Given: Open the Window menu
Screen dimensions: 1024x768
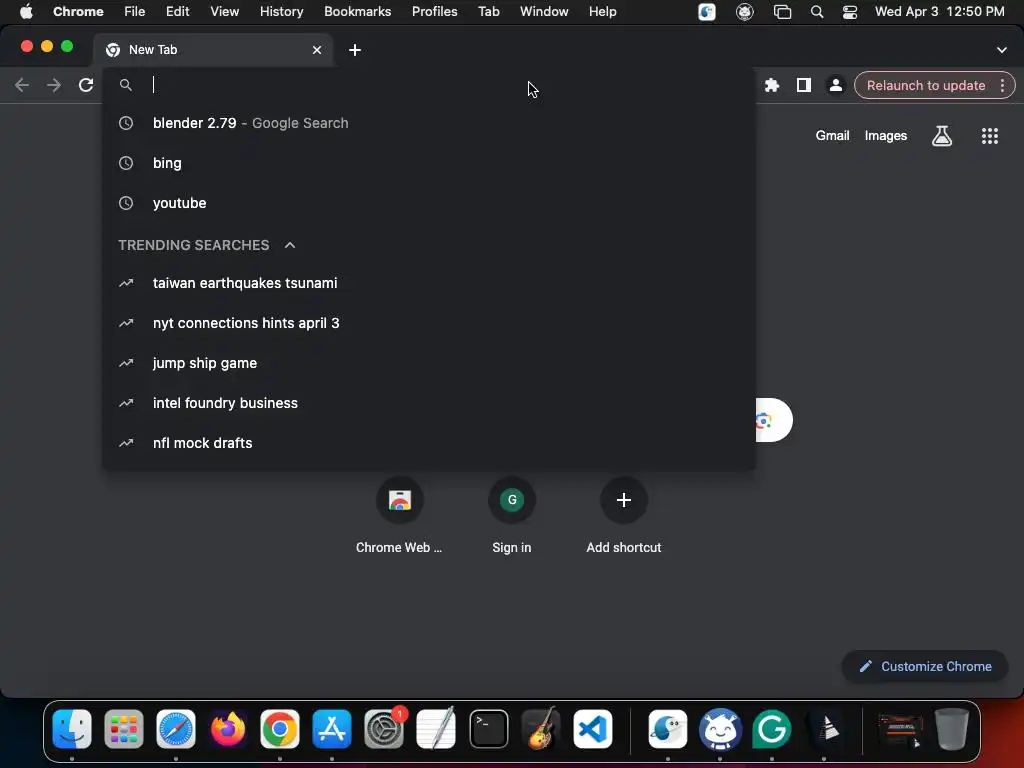Looking at the screenshot, I should point(544,12).
